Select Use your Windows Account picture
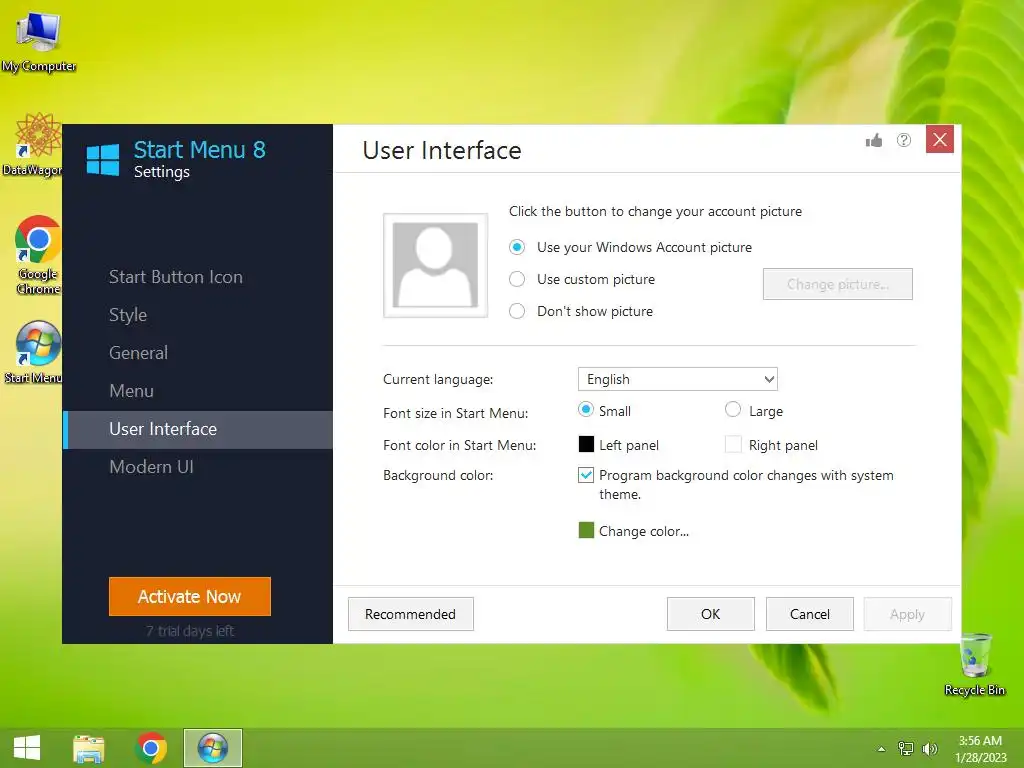The height and width of the screenshot is (768, 1024). [x=630, y=247]
